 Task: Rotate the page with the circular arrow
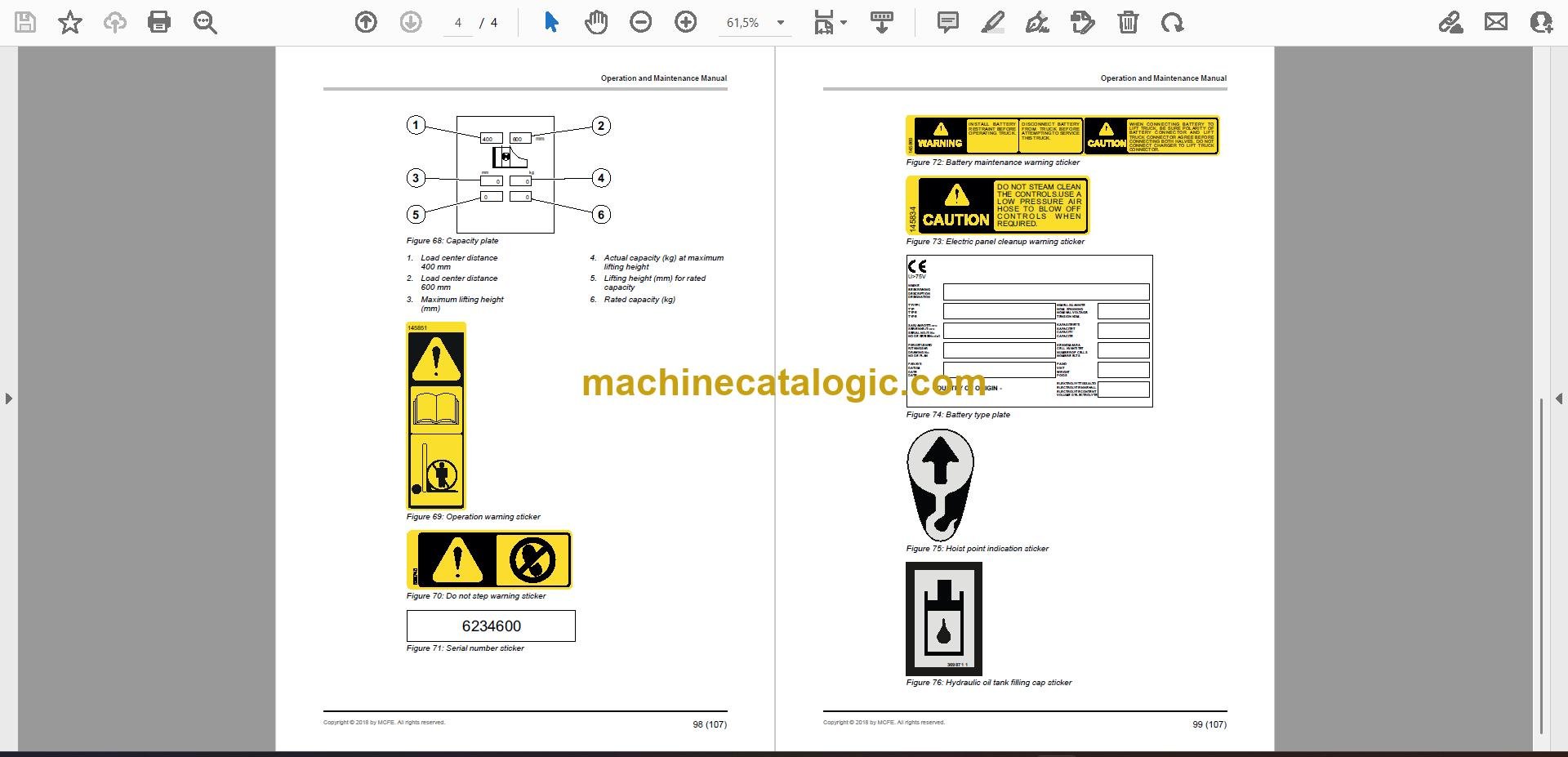tap(1173, 23)
